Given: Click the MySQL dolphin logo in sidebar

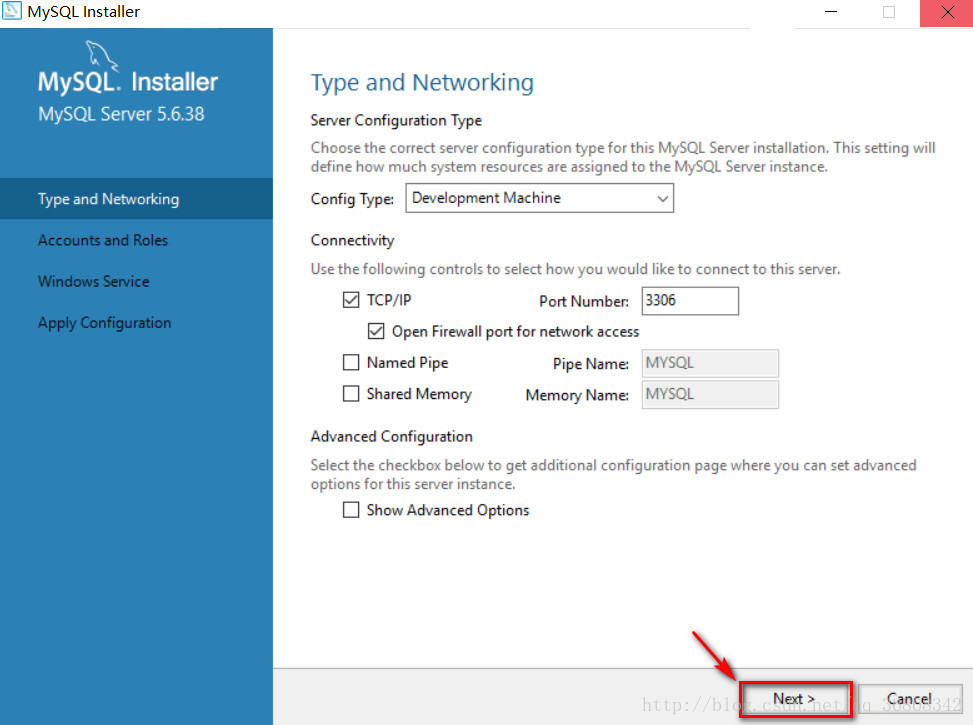Looking at the screenshot, I should tap(102, 55).
